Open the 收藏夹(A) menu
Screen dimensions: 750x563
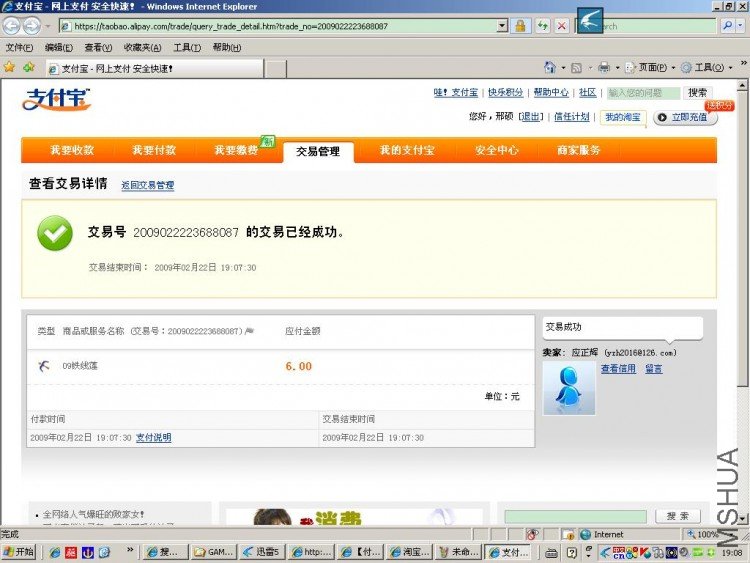[x=142, y=47]
